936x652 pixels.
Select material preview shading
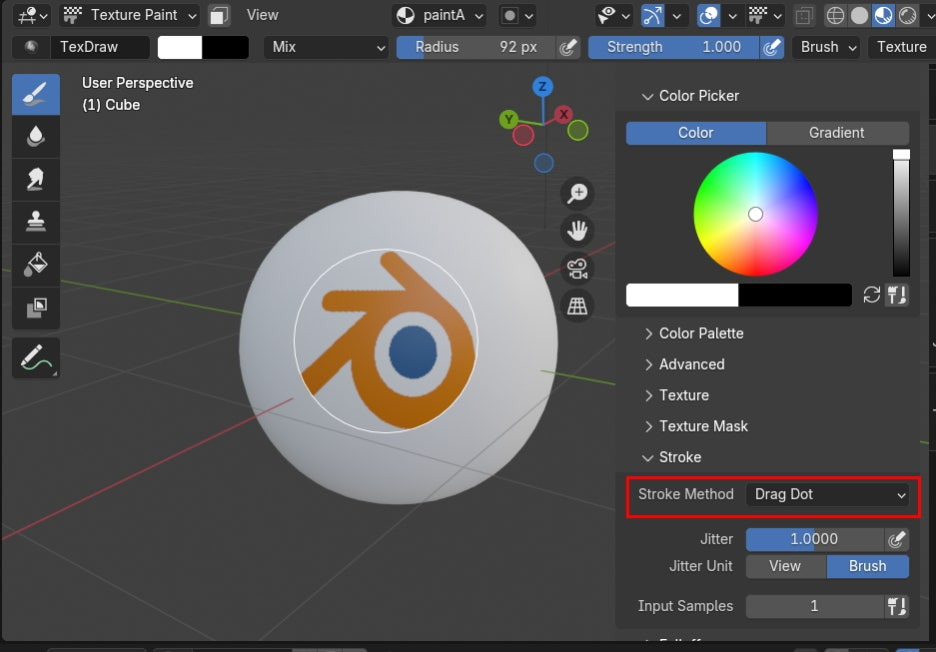coord(883,16)
